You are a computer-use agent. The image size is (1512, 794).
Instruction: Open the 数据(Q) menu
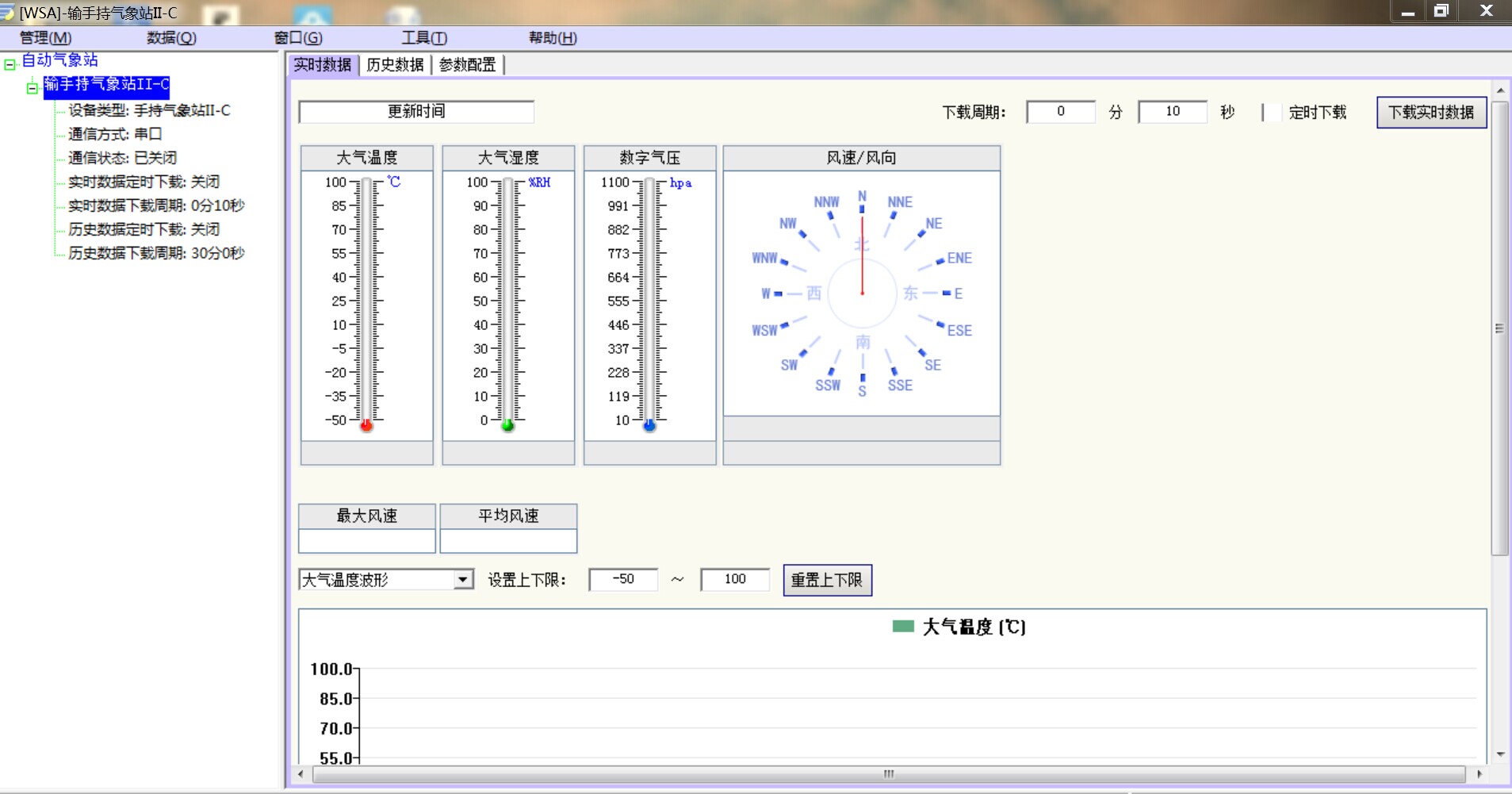[x=171, y=37]
